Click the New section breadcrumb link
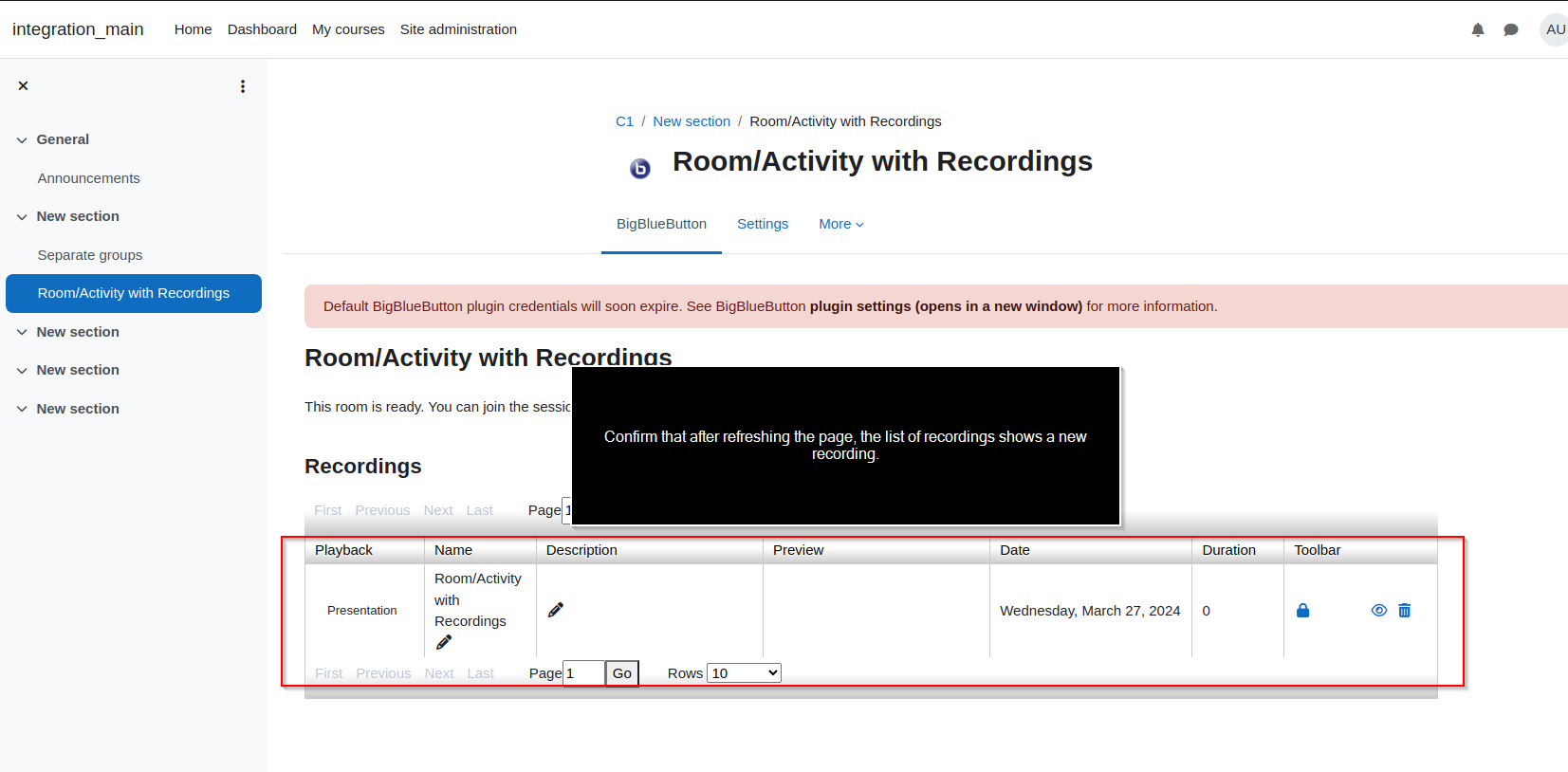 coord(692,121)
